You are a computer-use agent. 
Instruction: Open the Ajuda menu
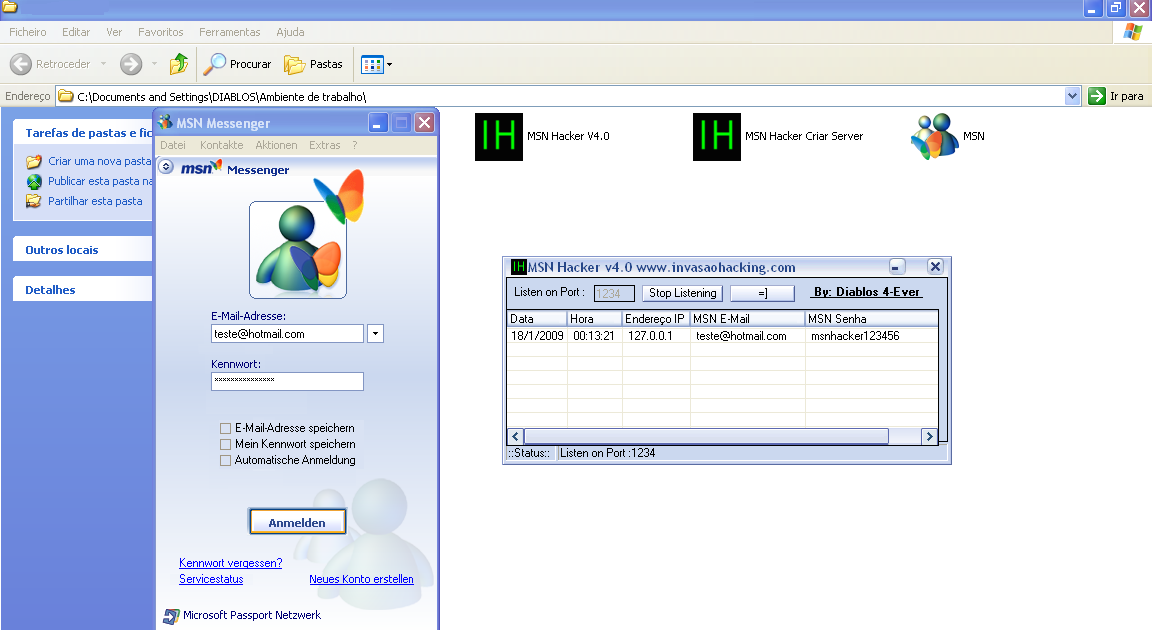(x=290, y=32)
